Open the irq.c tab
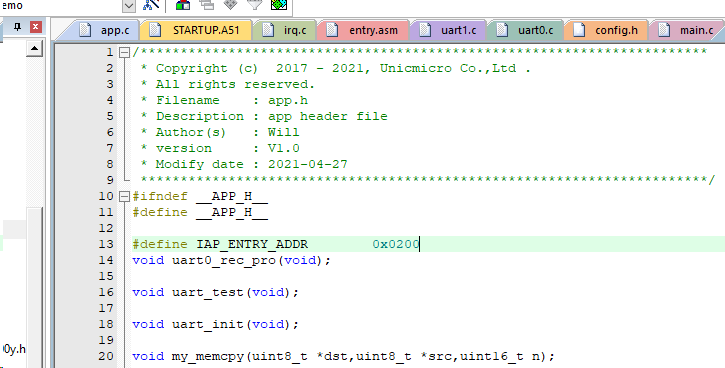Screen dimensions: 725x368 [x=288, y=31]
